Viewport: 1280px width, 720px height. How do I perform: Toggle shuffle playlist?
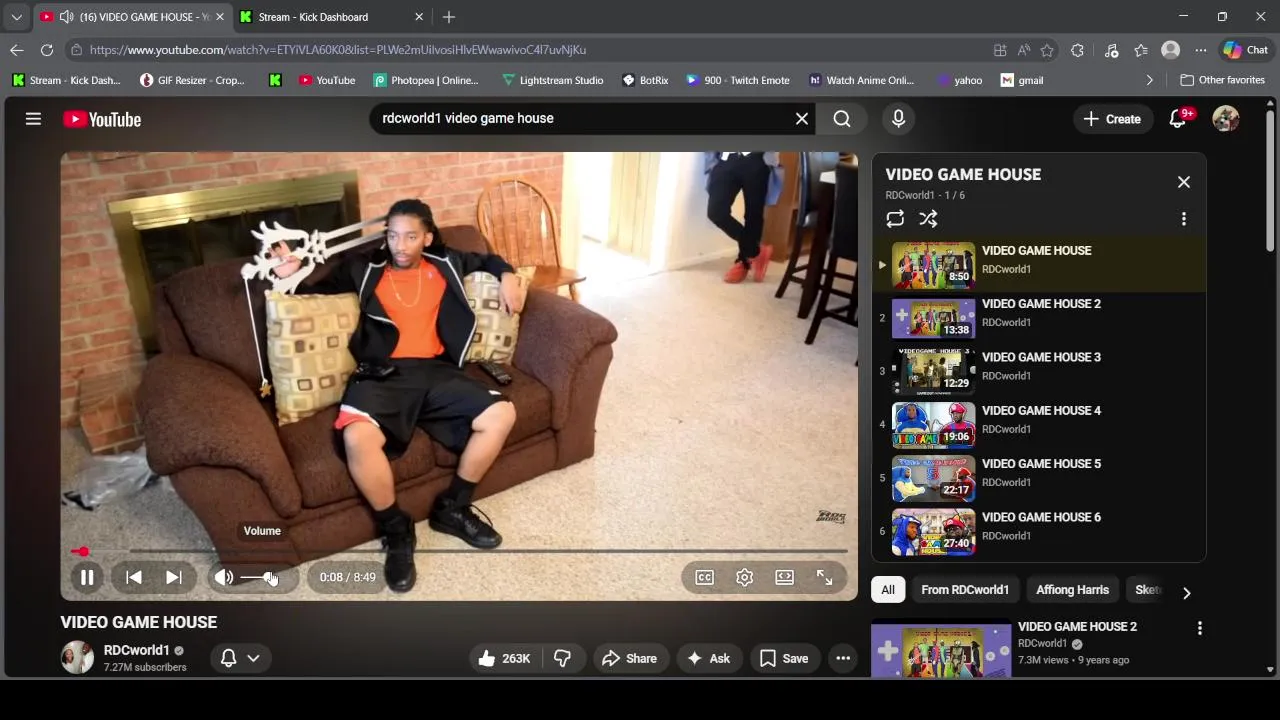928,219
